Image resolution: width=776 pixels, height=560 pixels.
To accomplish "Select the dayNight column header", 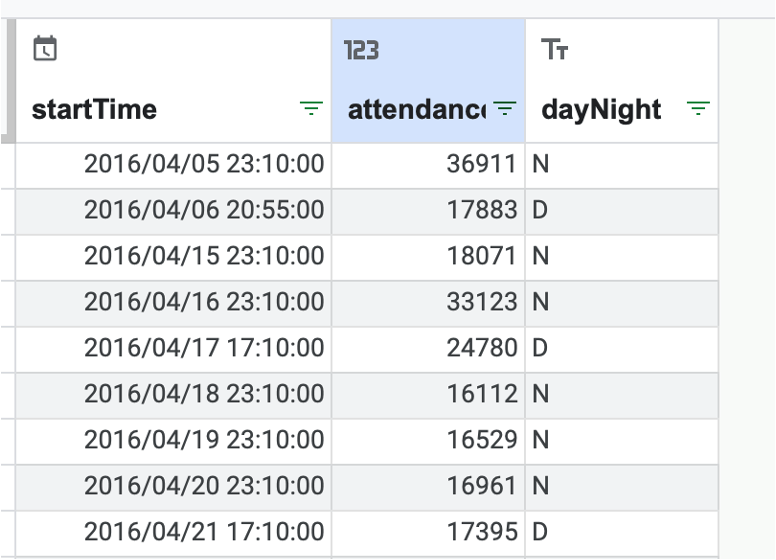I will (622, 81).
